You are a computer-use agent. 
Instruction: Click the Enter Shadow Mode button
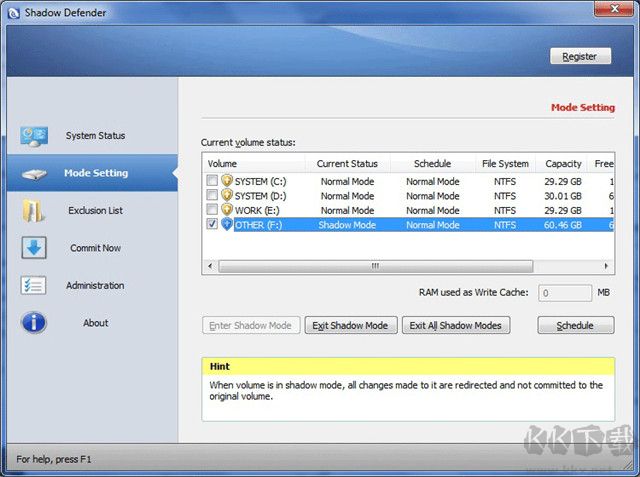[251, 326]
